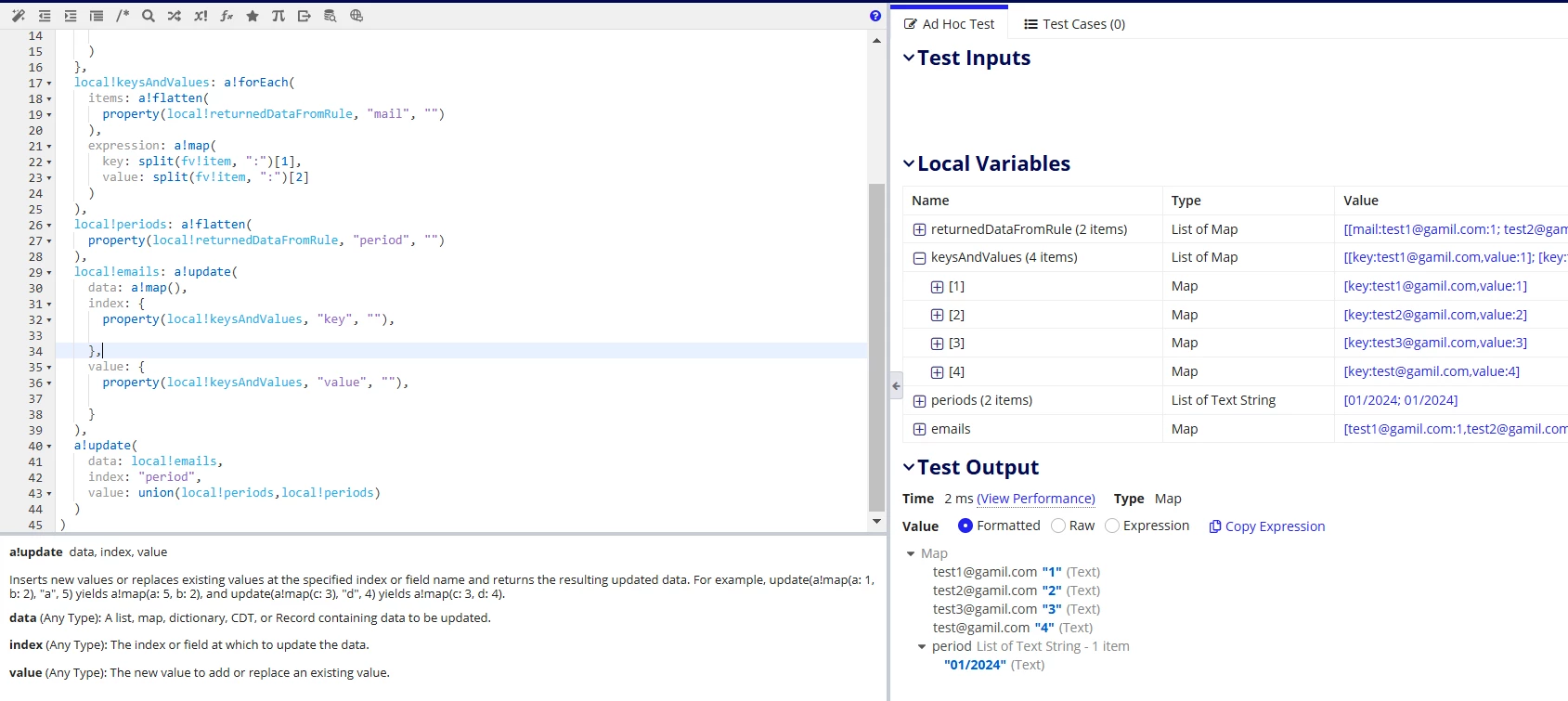This screenshot has height=701, width=1568.
Task: Click line number 44 in the gutter
Action: point(35,509)
